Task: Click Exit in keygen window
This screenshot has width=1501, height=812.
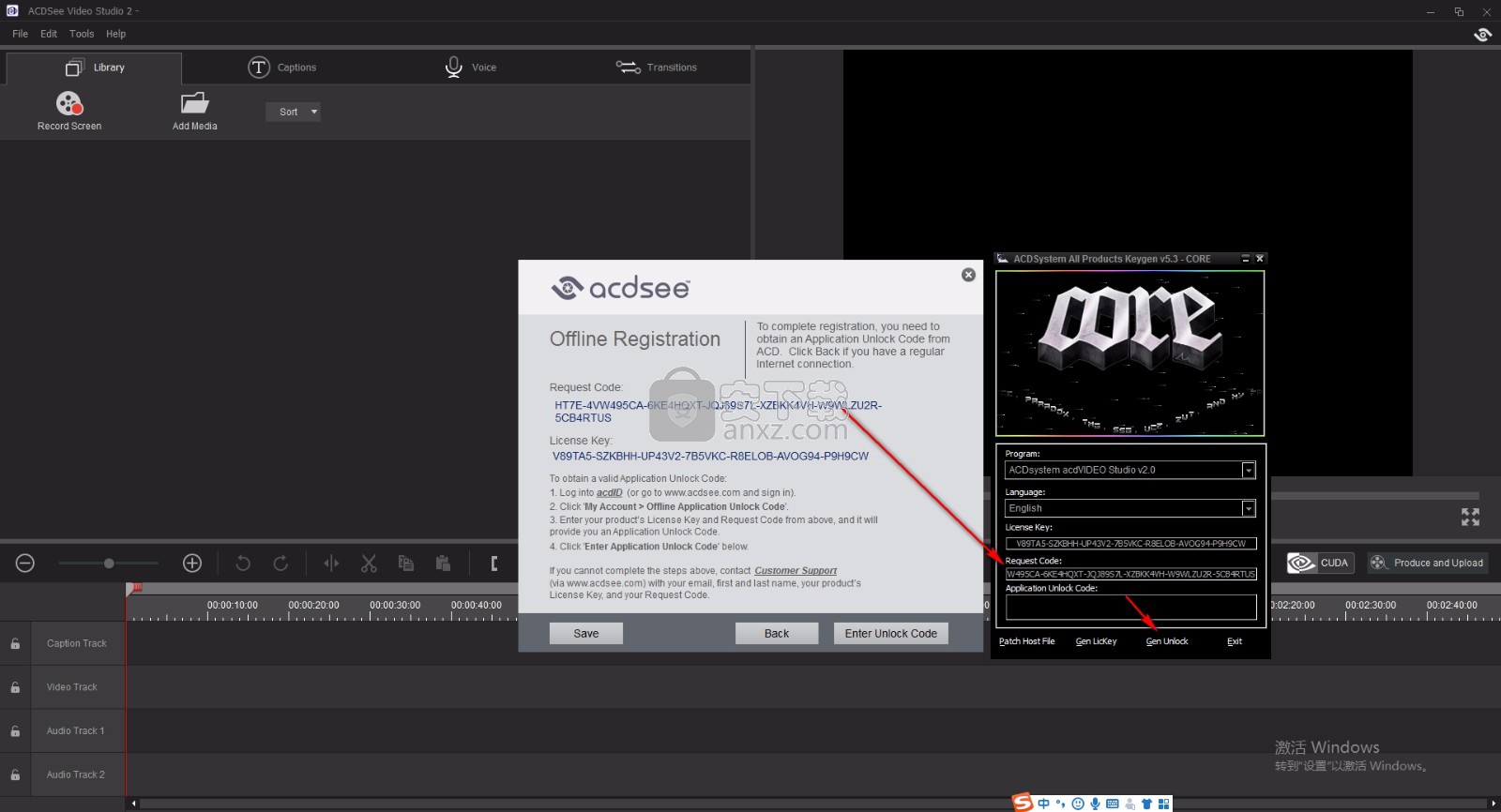Action: 1235,641
